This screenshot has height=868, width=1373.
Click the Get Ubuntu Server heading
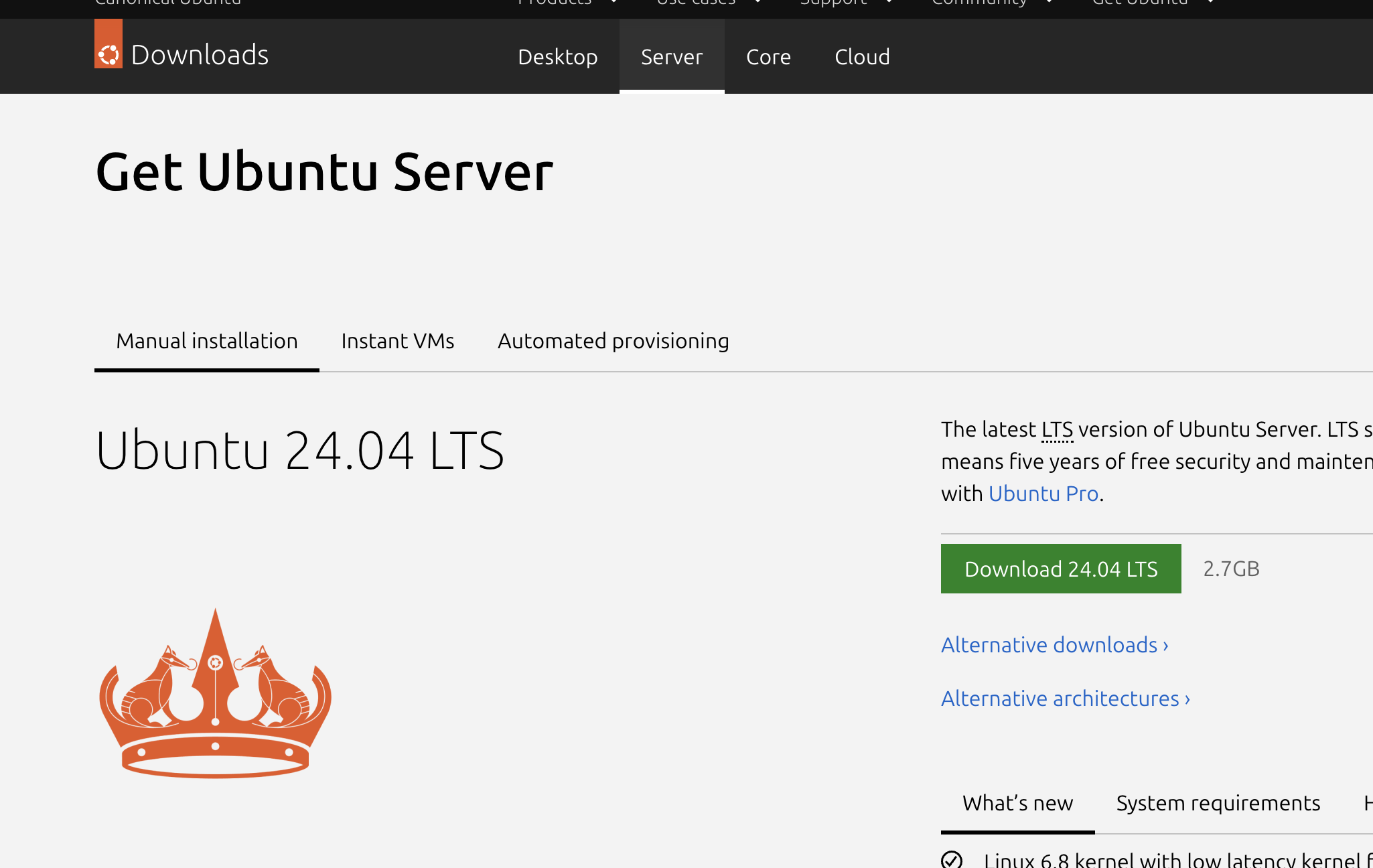coord(325,171)
